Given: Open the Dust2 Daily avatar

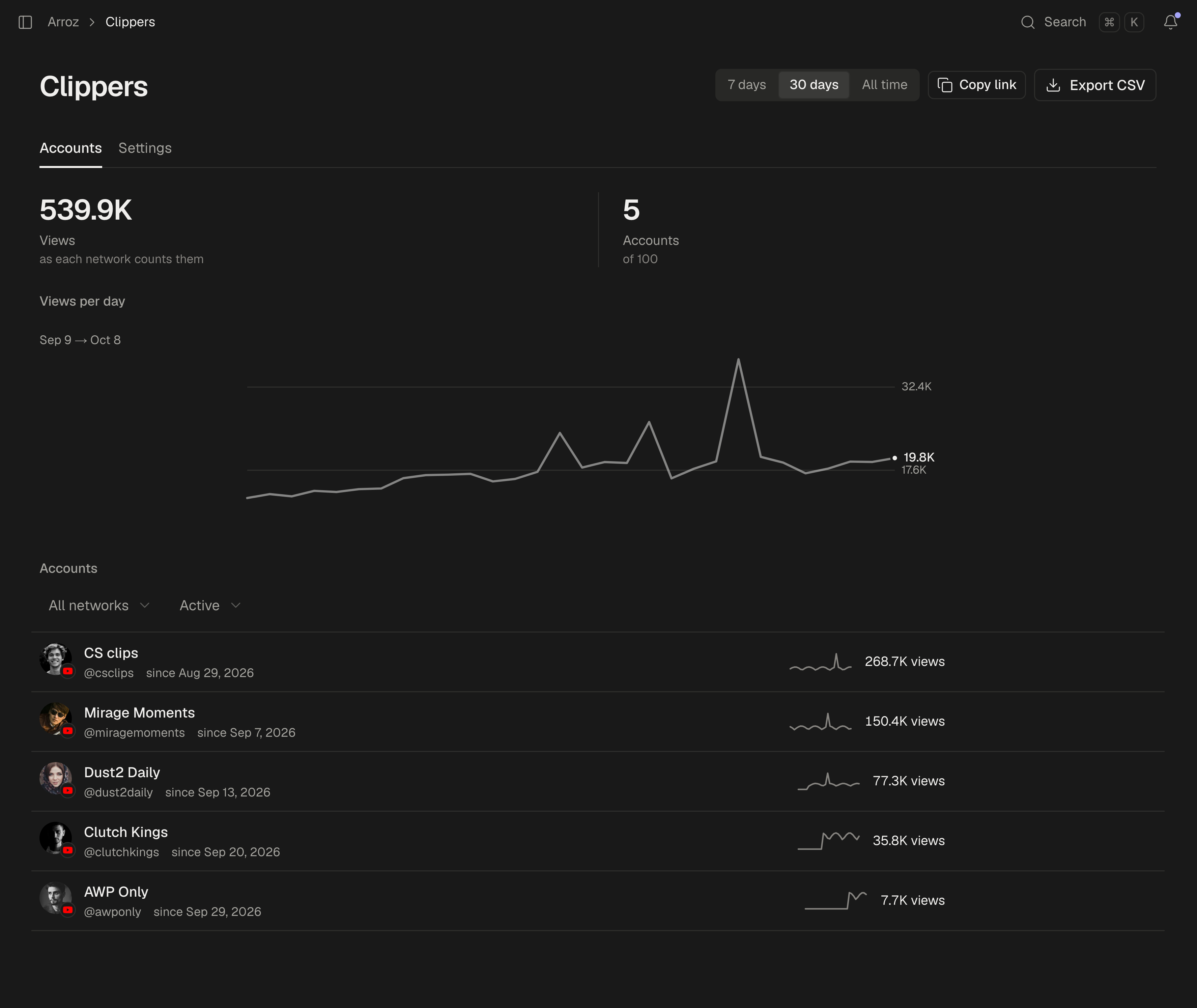Looking at the screenshot, I should (x=55, y=778).
